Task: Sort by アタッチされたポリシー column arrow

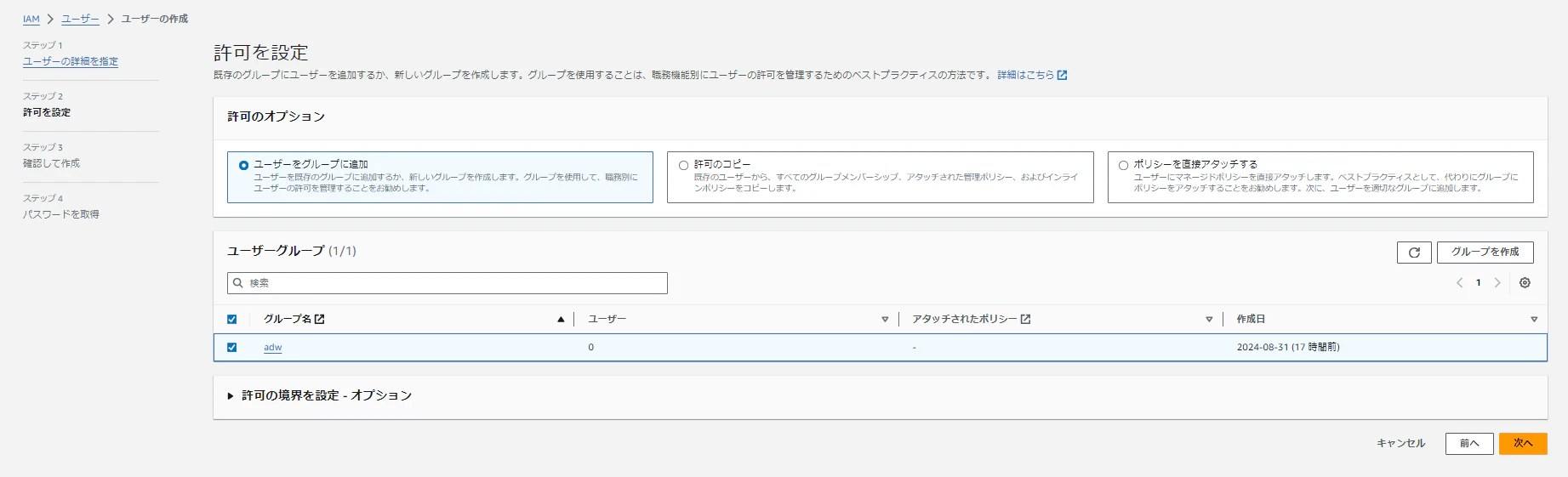Action: (1209, 320)
